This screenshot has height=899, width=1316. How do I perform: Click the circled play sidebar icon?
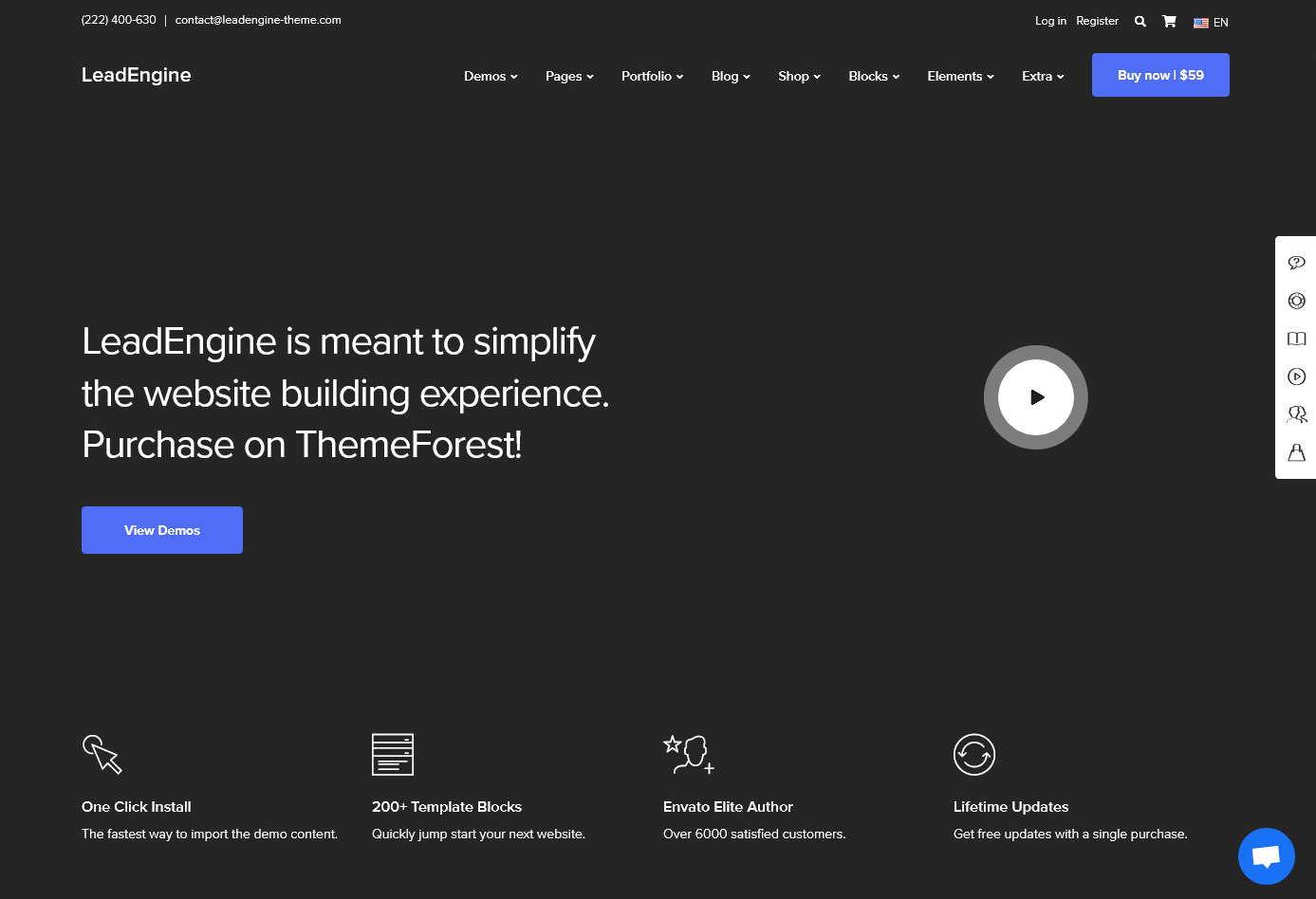pyautogui.click(x=1296, y=376)
